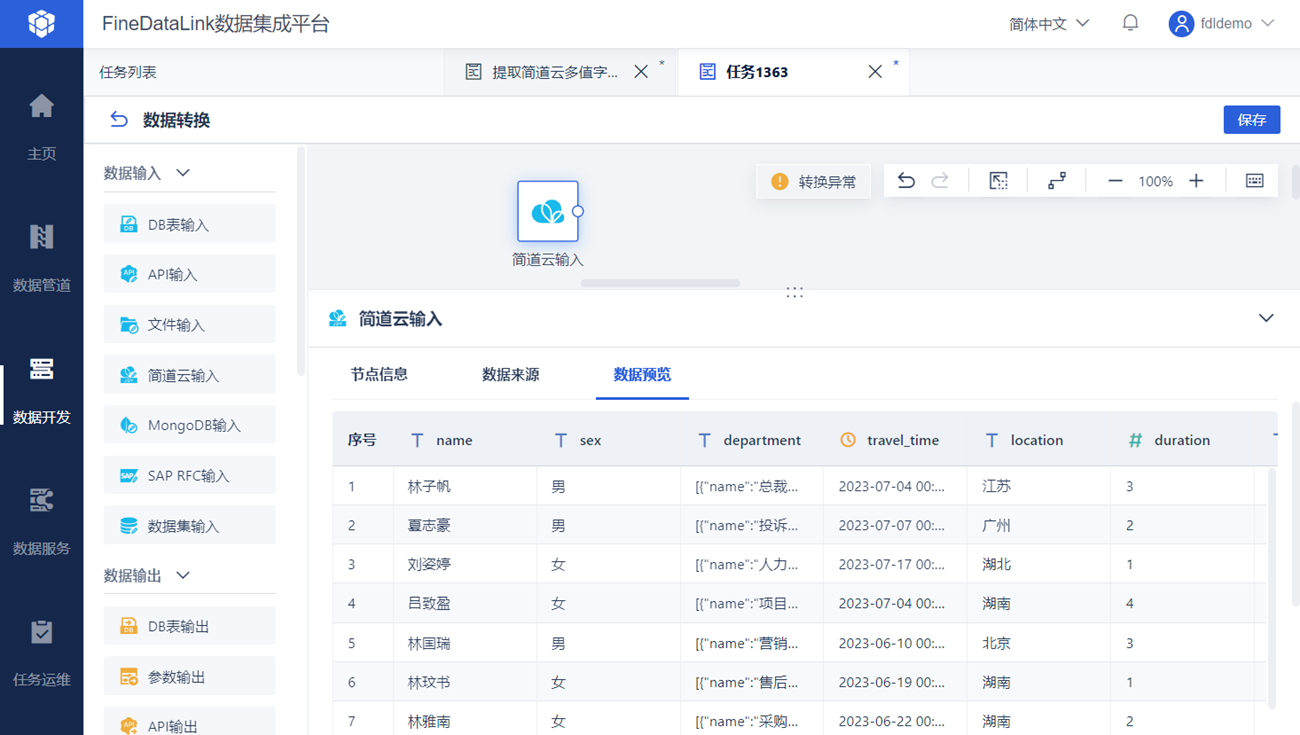The width and height of the screenshot is (1300, 735).
Task: Add a MongoDB输入 operator
Action: coord(190,425)
